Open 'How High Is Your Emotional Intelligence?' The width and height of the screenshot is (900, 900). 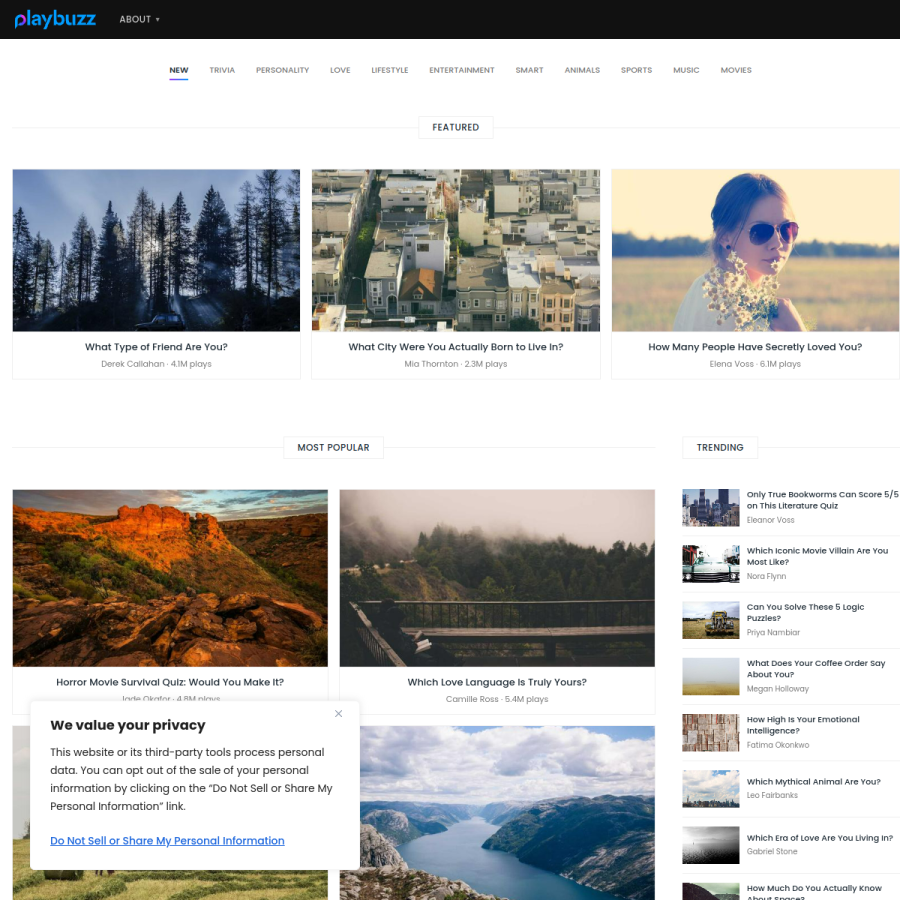pyautogui.click(x=803, y=725)
